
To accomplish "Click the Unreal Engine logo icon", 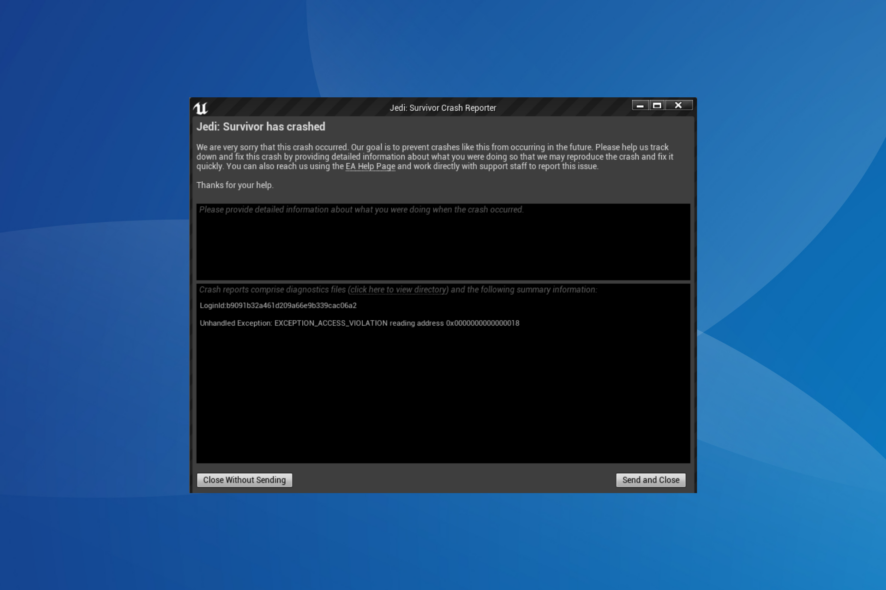I will click(201, 107).
